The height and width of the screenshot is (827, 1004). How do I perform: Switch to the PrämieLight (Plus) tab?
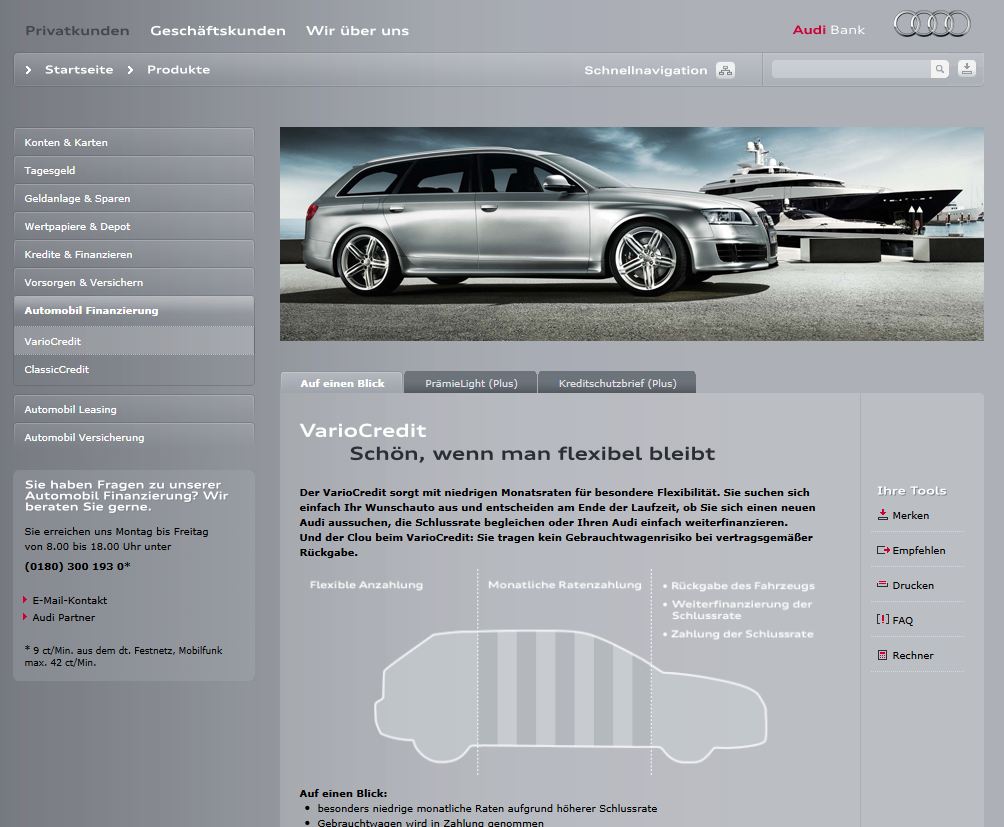coord(471,383)
